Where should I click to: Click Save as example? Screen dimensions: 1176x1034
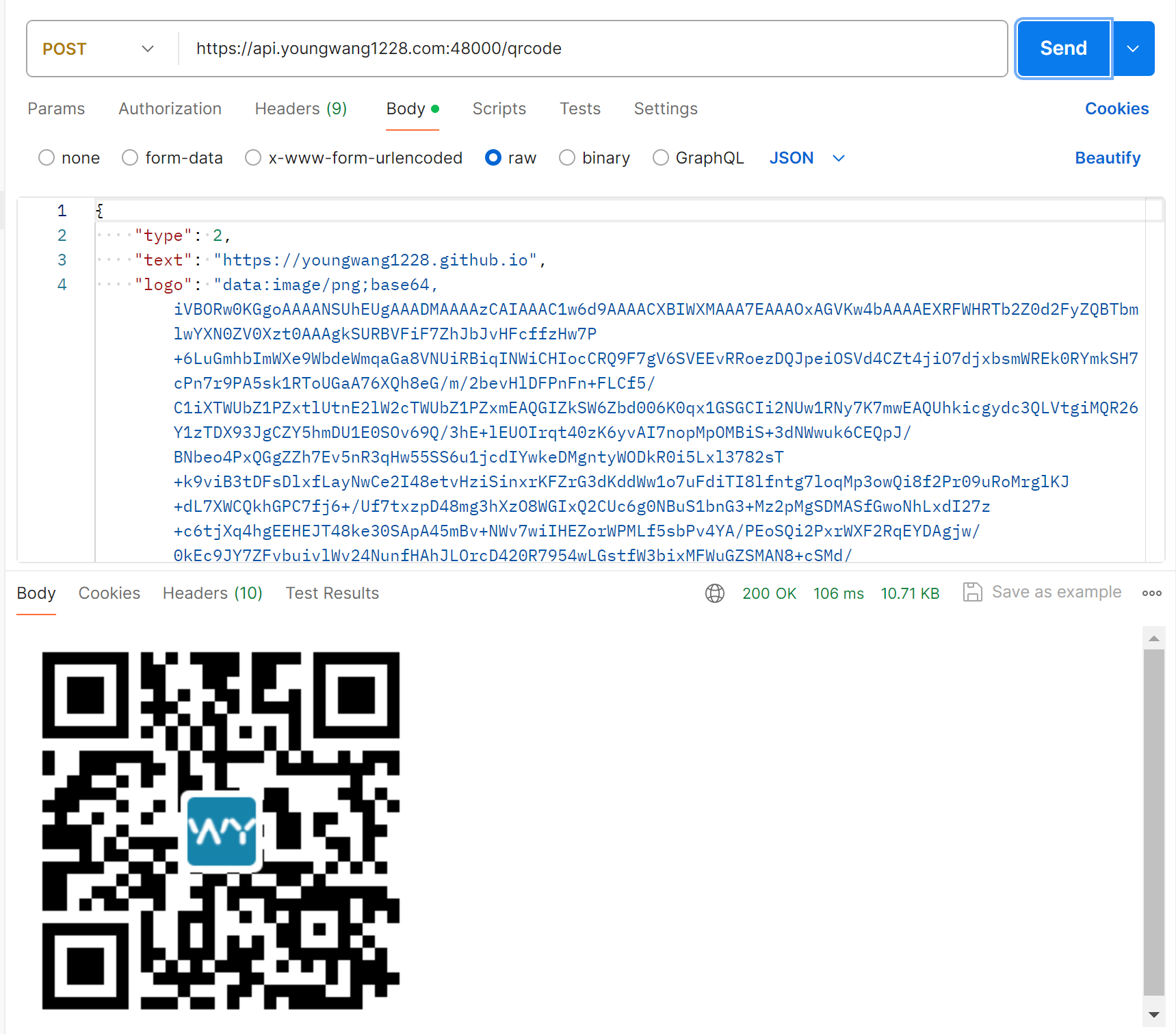click(x=1056, y=593)
